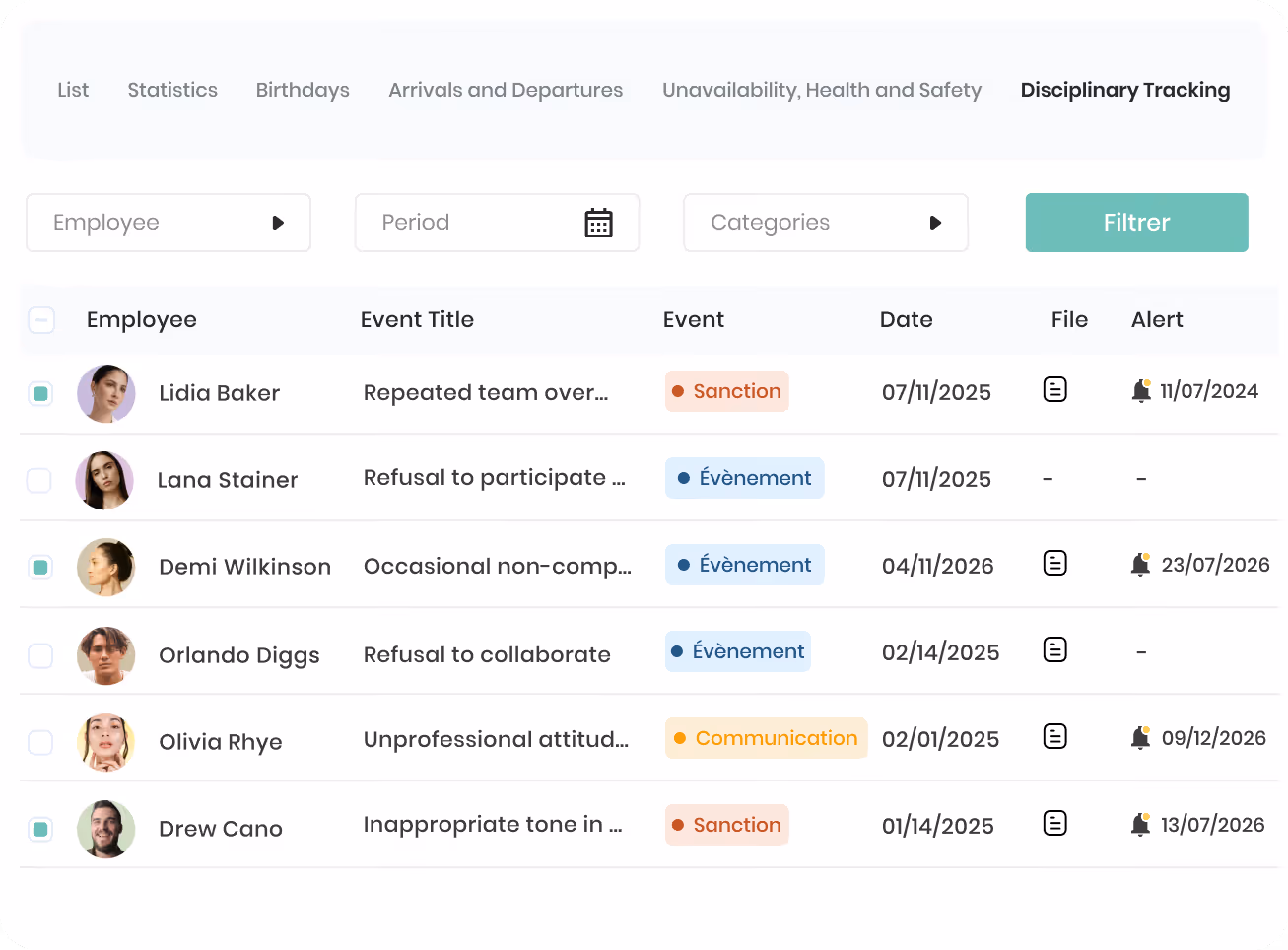Click the Communication tag for Olivia Rhye
This screenshot has height=950, width=1288.
(x=766, y=738)
